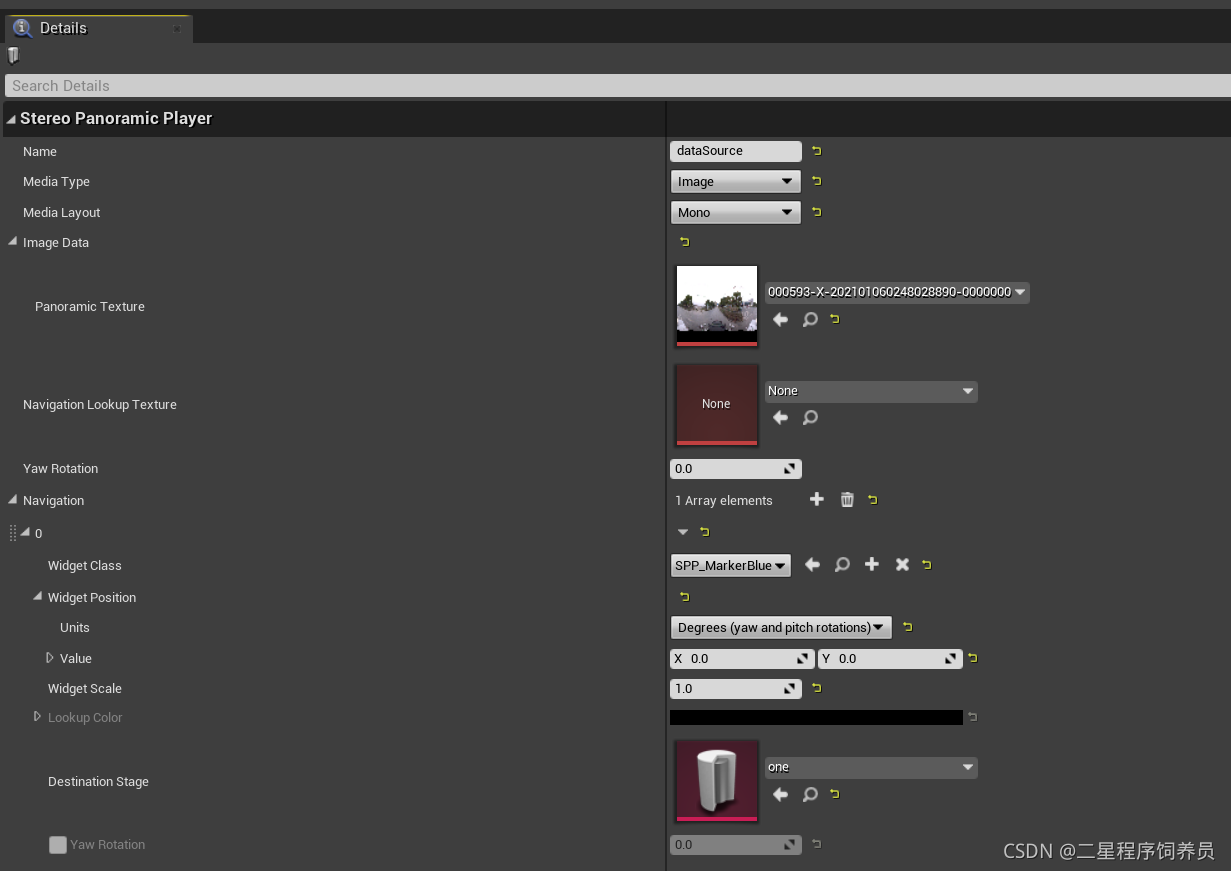Browse to Destination Stage asset
The height and width of the screenshot is (871, 1231).
tap(810, 794)
